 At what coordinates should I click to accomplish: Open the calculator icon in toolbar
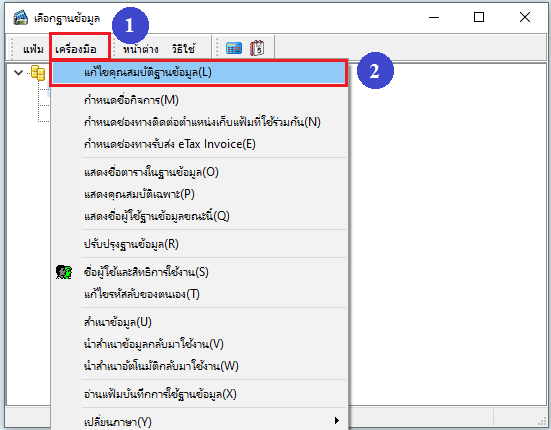[234, 48]
